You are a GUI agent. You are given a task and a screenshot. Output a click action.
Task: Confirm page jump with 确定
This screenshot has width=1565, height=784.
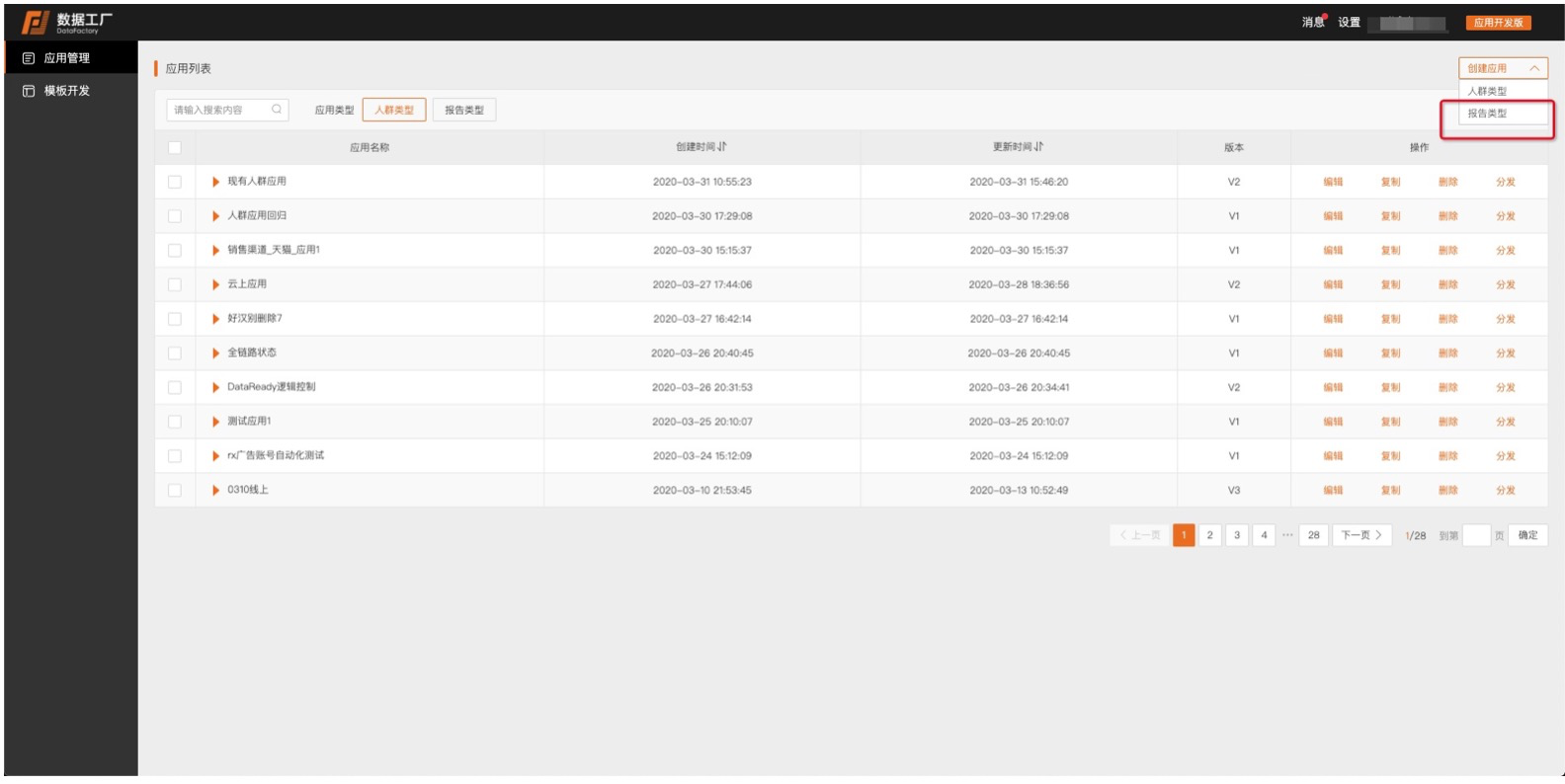pyautogui.click(x=1527, y=535)
